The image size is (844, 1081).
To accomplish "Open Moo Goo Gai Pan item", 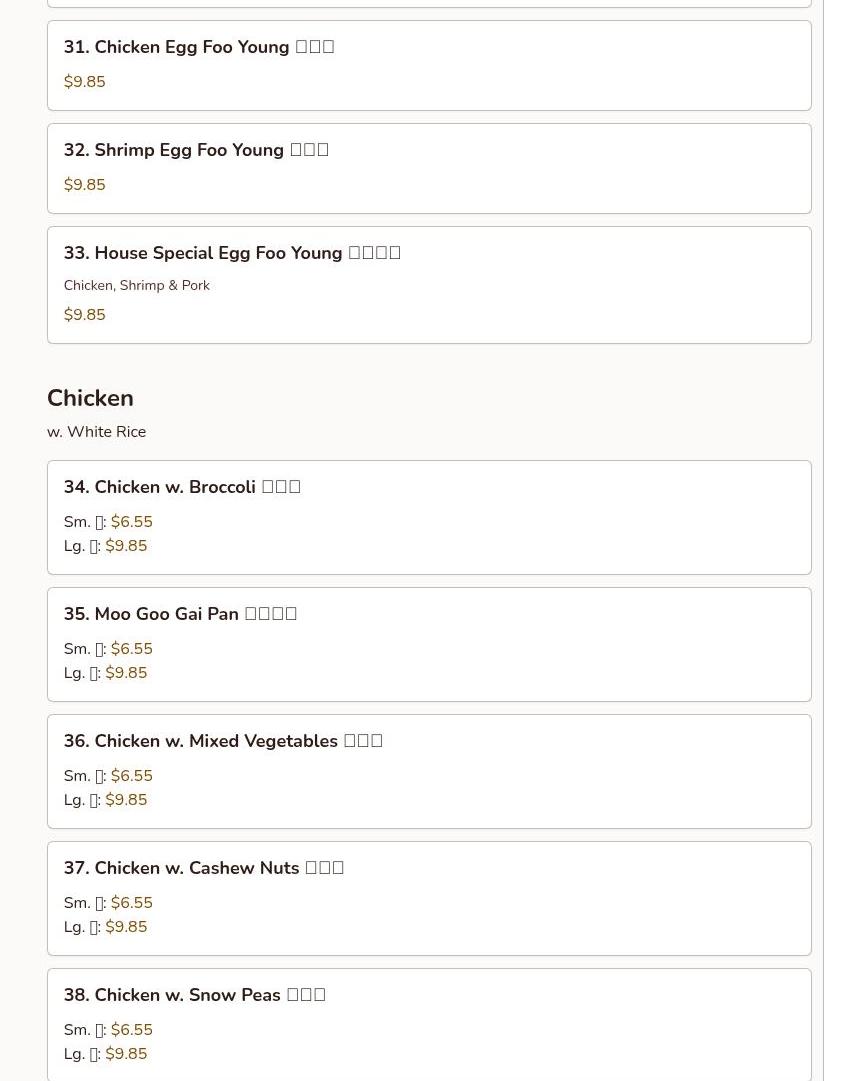I will coord(429,645).
